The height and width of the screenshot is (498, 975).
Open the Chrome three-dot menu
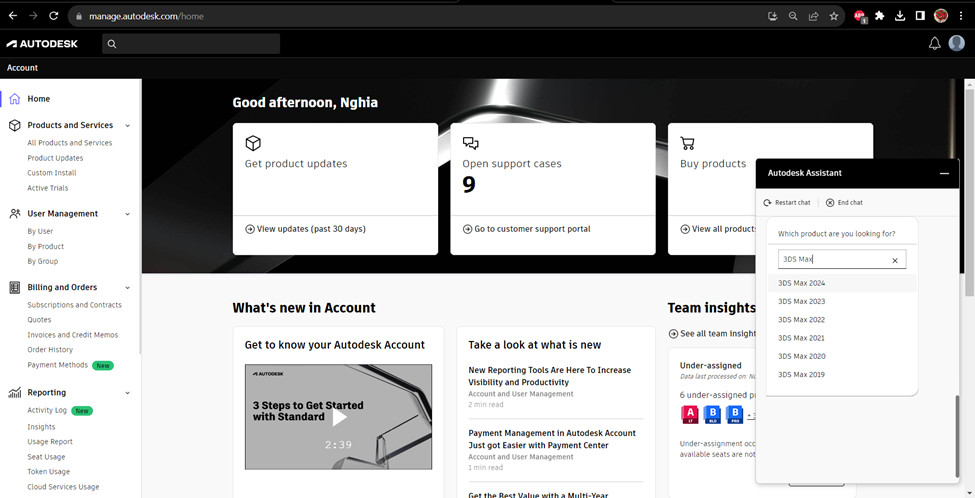coord(961,16)
